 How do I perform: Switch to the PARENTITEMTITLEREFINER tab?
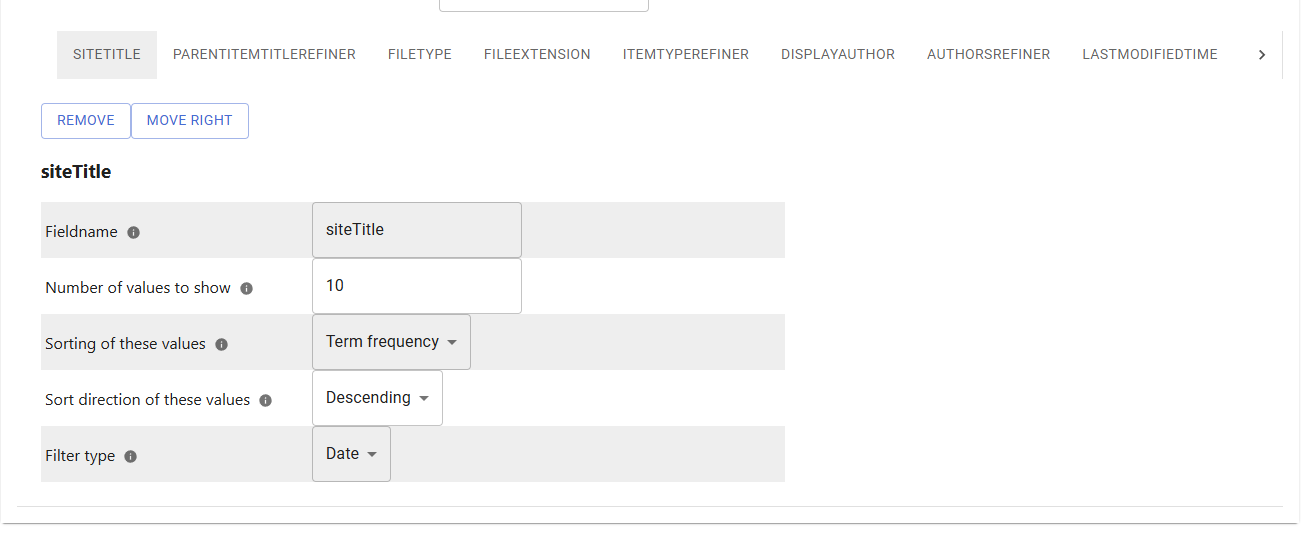tap(264, 55)
